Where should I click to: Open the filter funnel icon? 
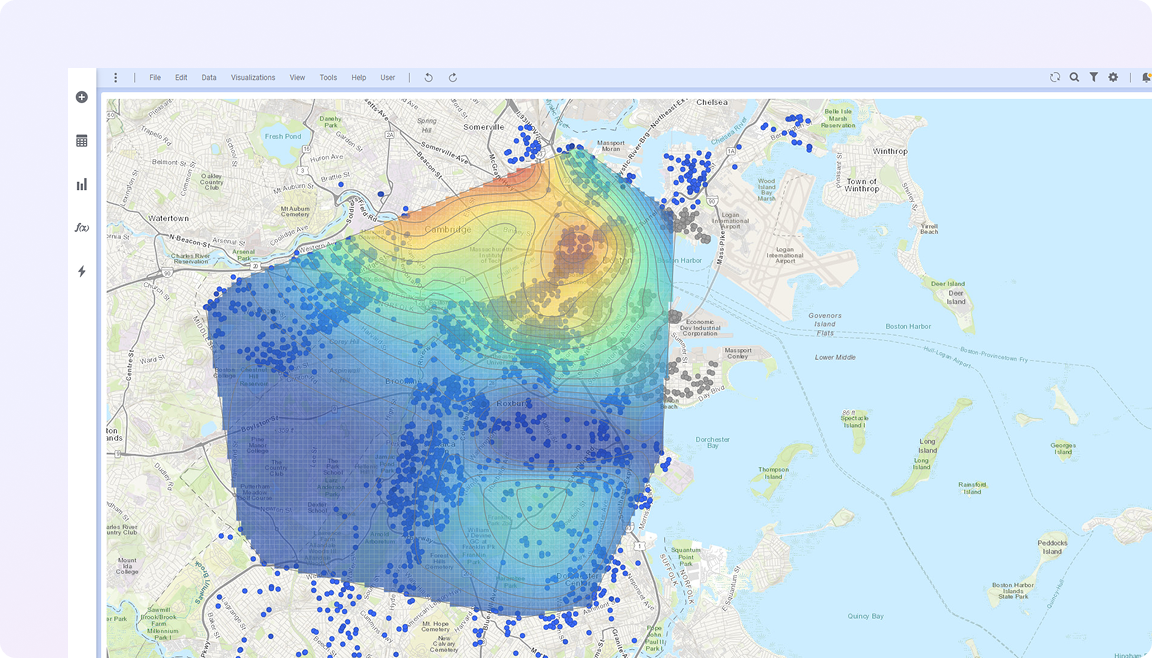click(x=1094, y=77)
